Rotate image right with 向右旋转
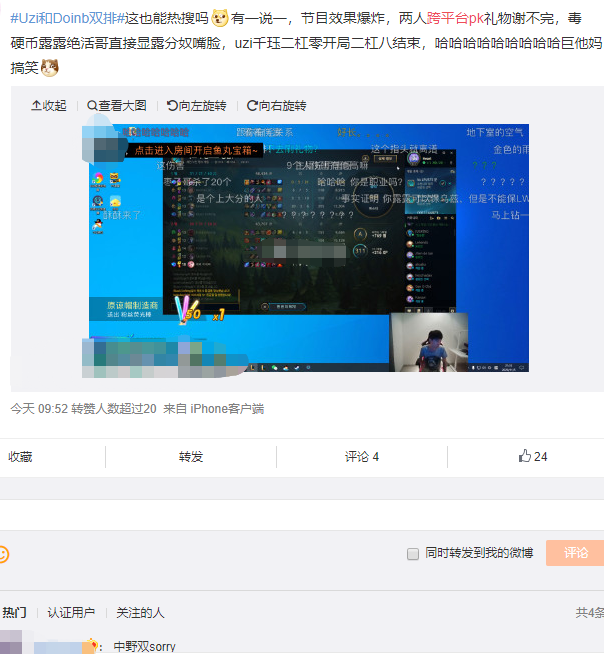This screenshot has width=604, height=654. tap(277, 106)
